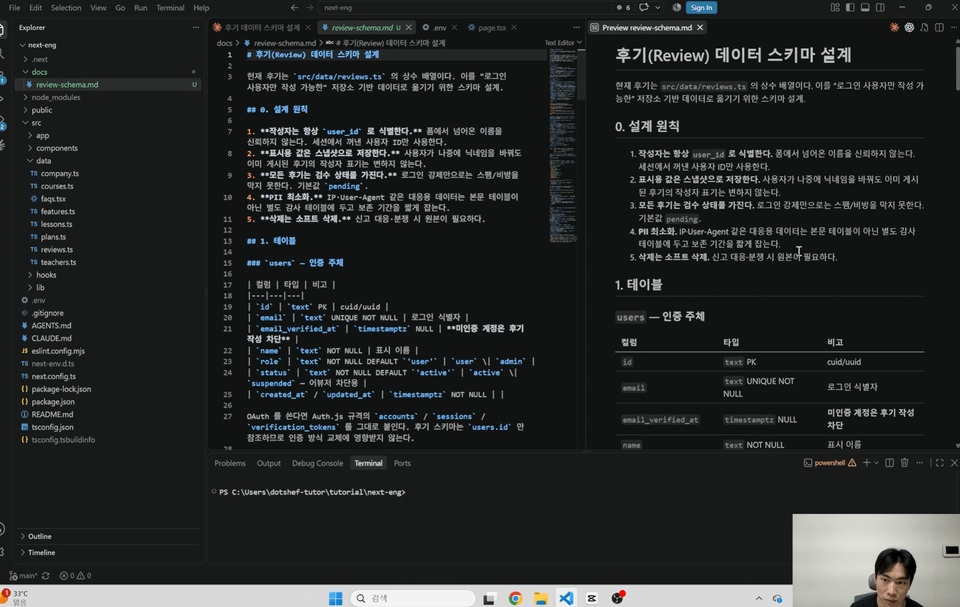Open File Explorer from the taskbar

click(x=541, y=598)
